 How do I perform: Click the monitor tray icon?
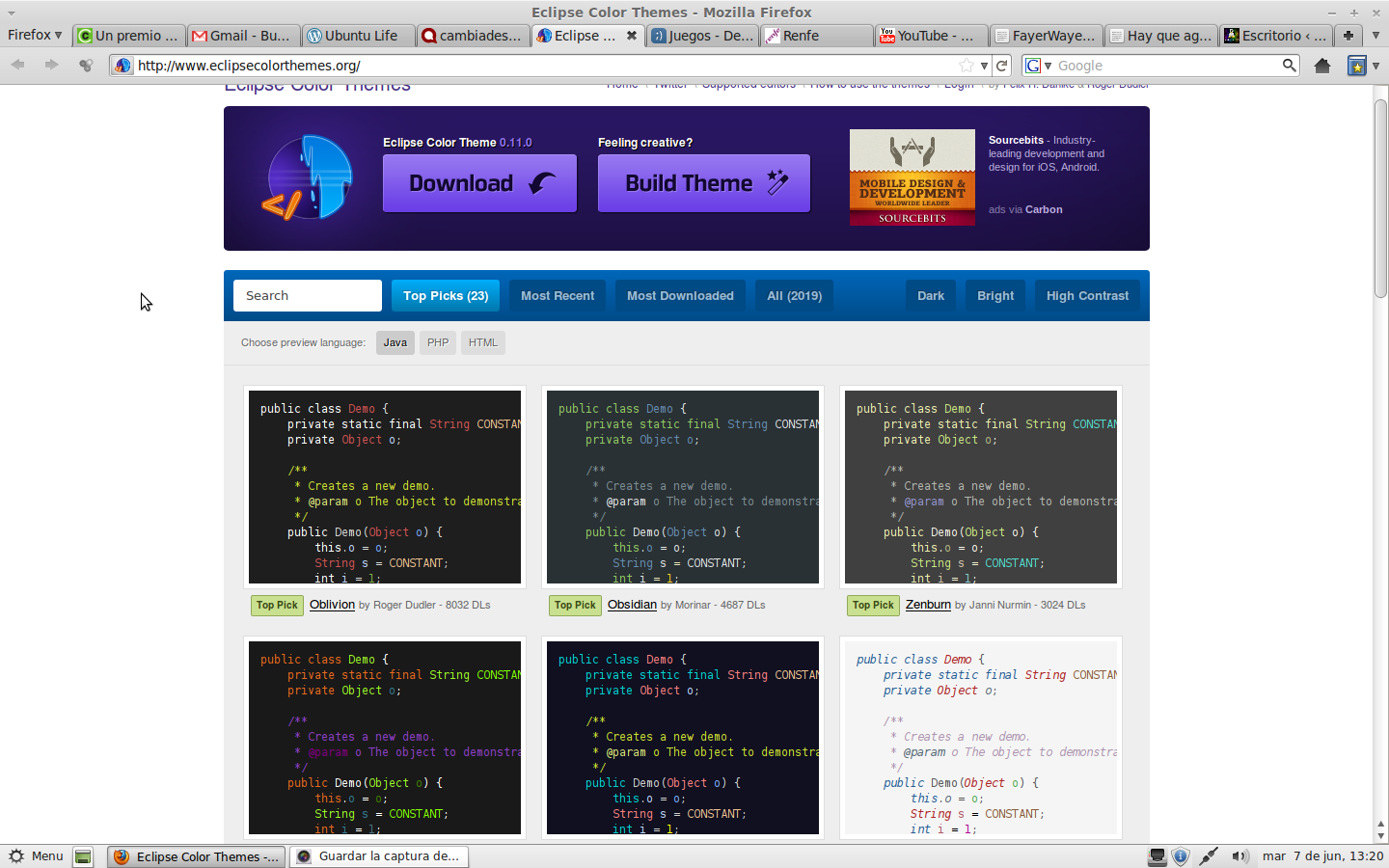tap(1157, 855)
